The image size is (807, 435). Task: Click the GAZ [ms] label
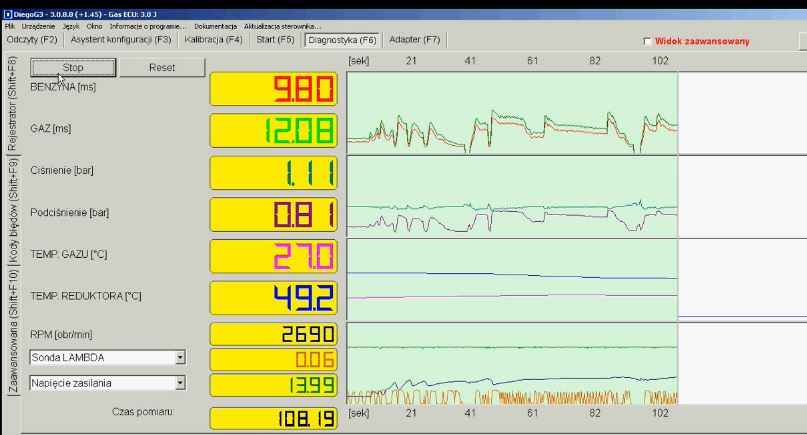tap(50, 129)
